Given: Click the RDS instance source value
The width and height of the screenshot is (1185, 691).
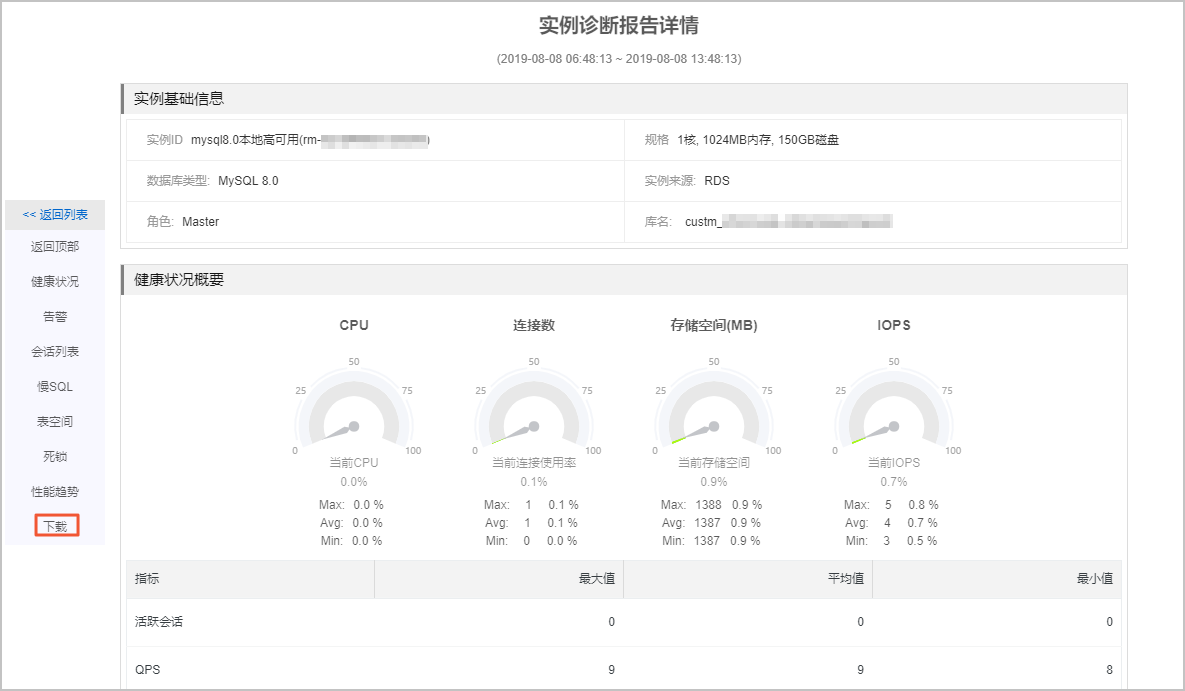Looking at the screenshot, I should [717, 181].
